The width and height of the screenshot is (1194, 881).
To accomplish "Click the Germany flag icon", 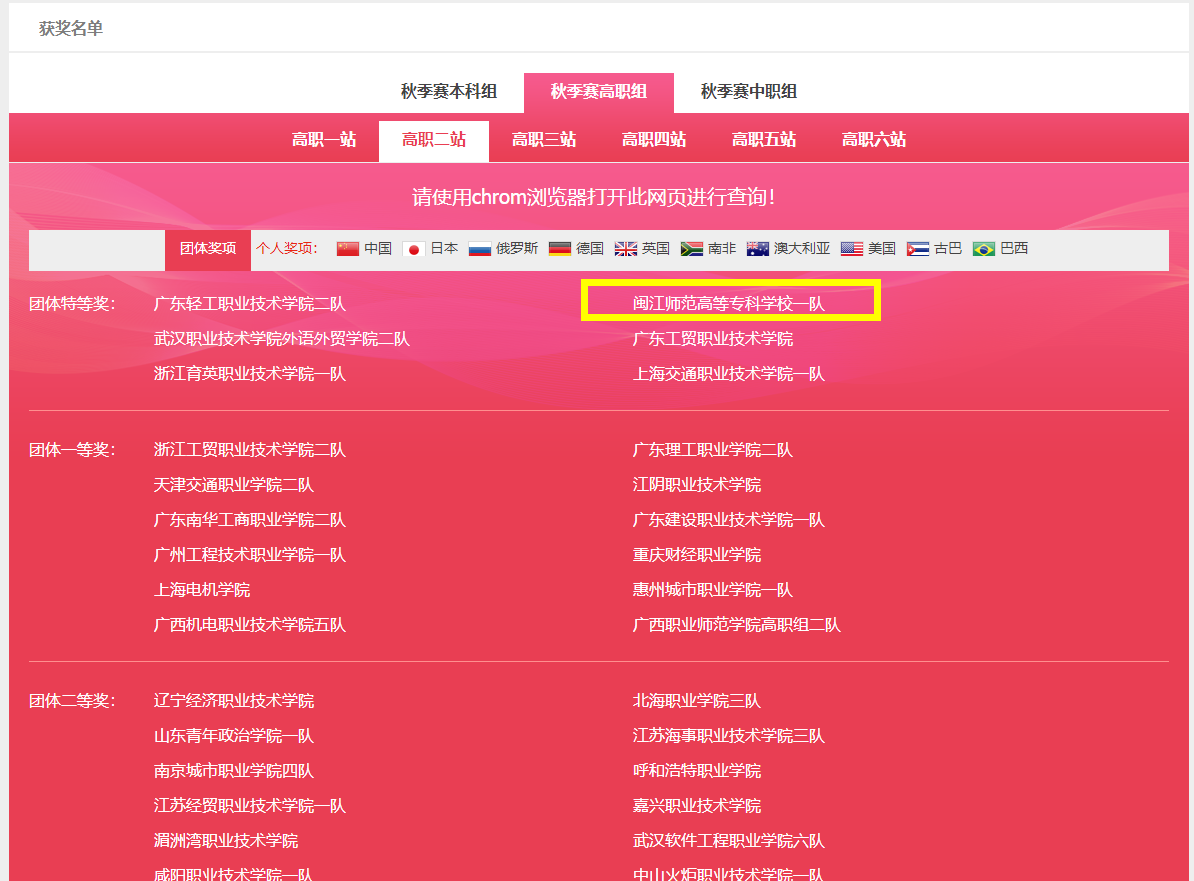I will pyautogui.click(x=559, y=249).
